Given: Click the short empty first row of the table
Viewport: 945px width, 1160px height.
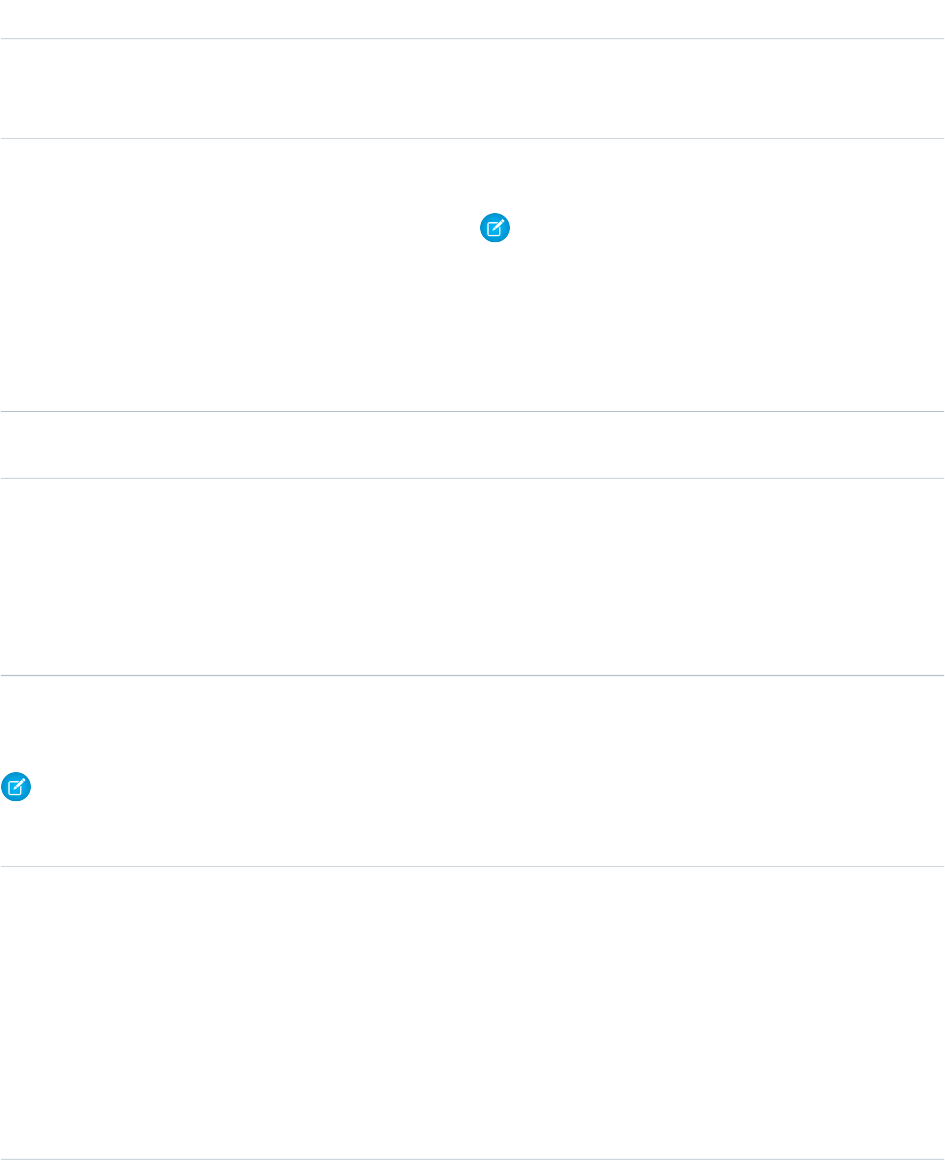Looking at the screenshot, I should pos(472,19).
